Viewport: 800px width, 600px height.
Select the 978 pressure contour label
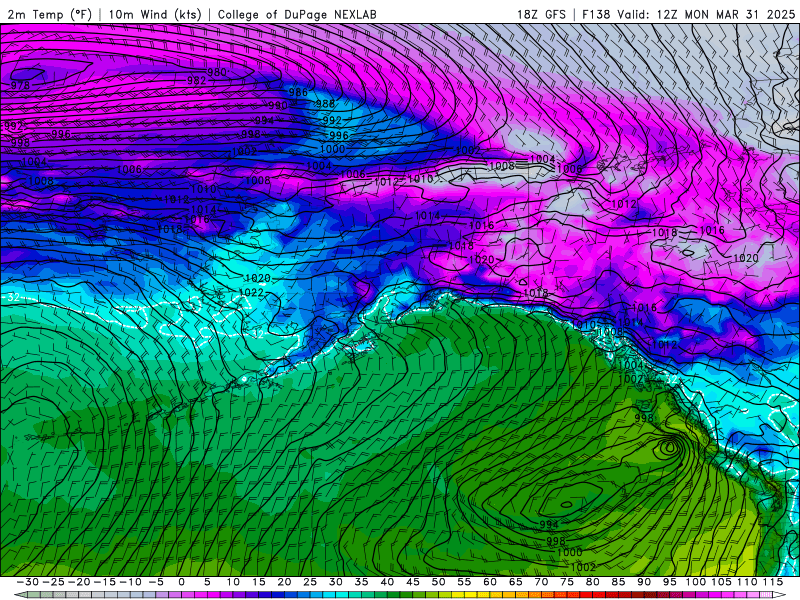20,85
